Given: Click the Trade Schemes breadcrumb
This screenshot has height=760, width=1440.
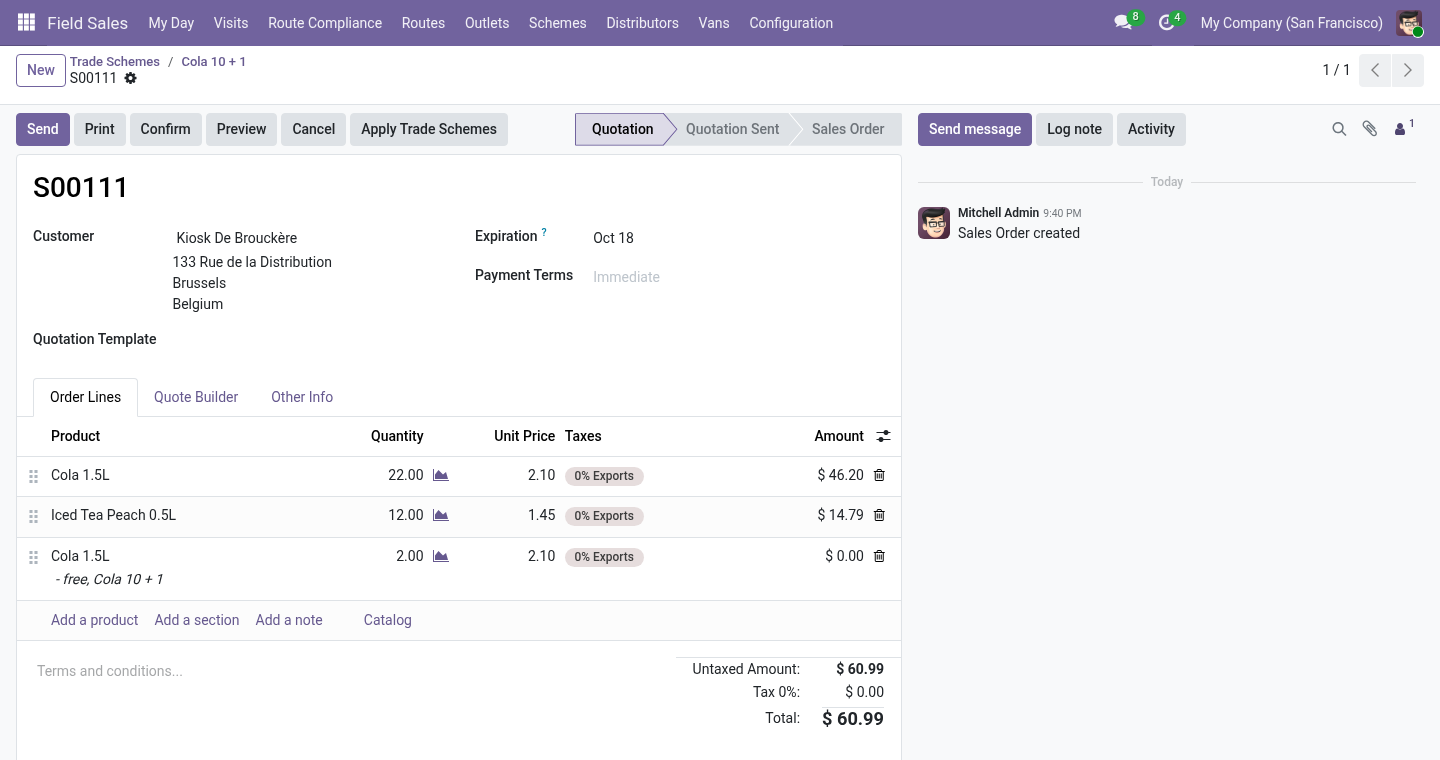Looking at the screenshot, I should pyautogui.click(x=115, y=61).
